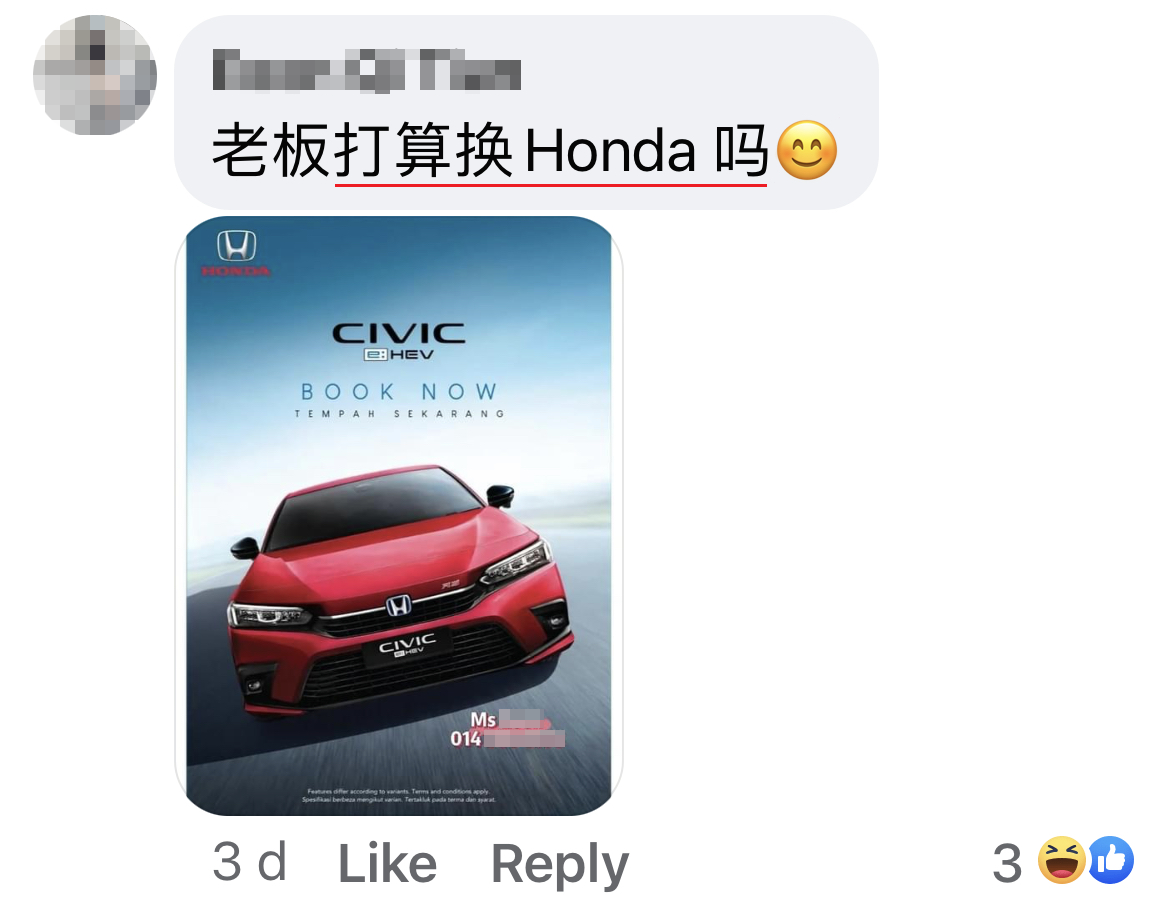Click the phone number starting with 014
Viewport: 1170px width, 906px height.
coord(507,739)
